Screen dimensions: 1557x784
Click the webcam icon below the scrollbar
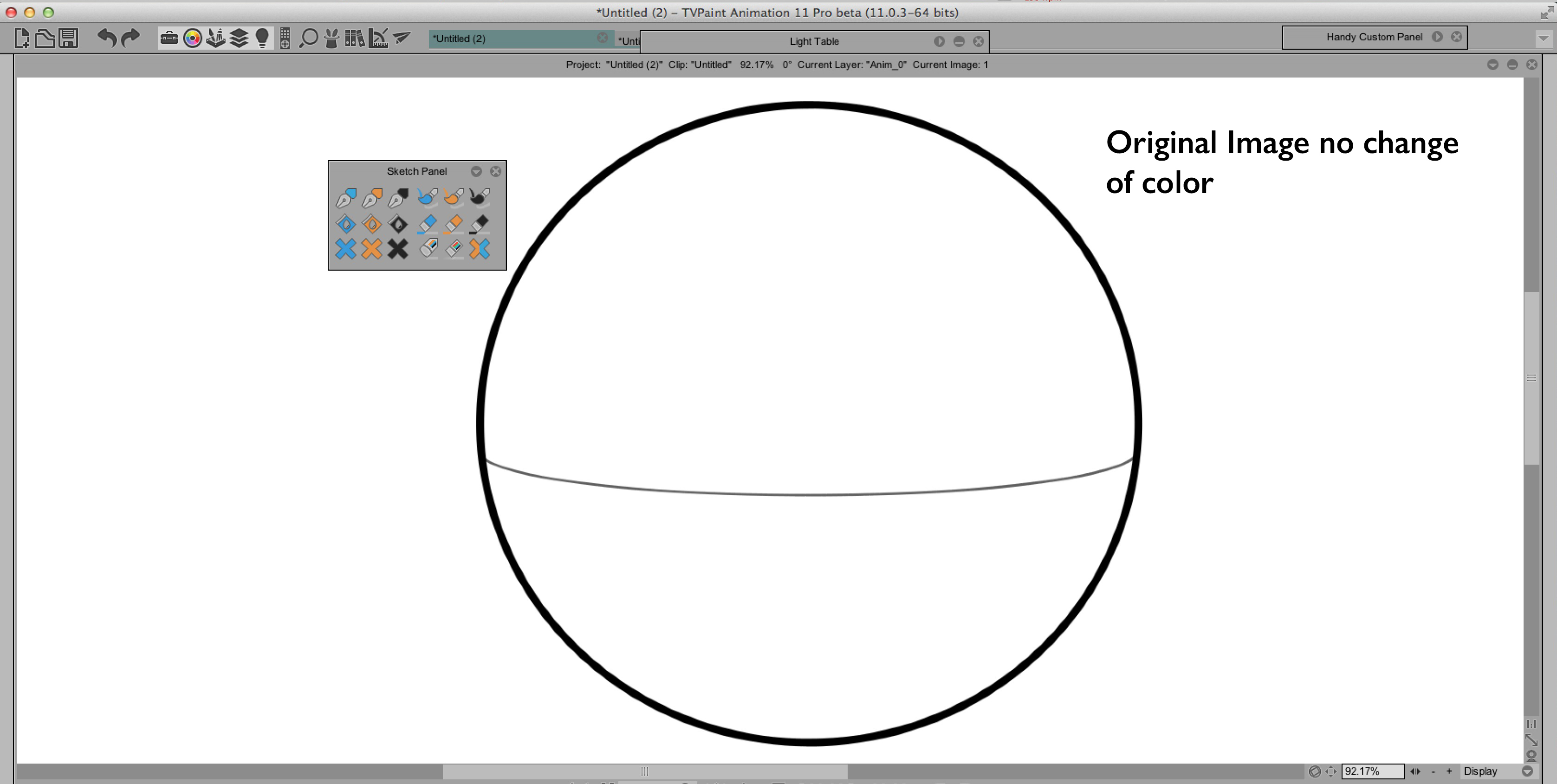click(x=1531, y=756)
